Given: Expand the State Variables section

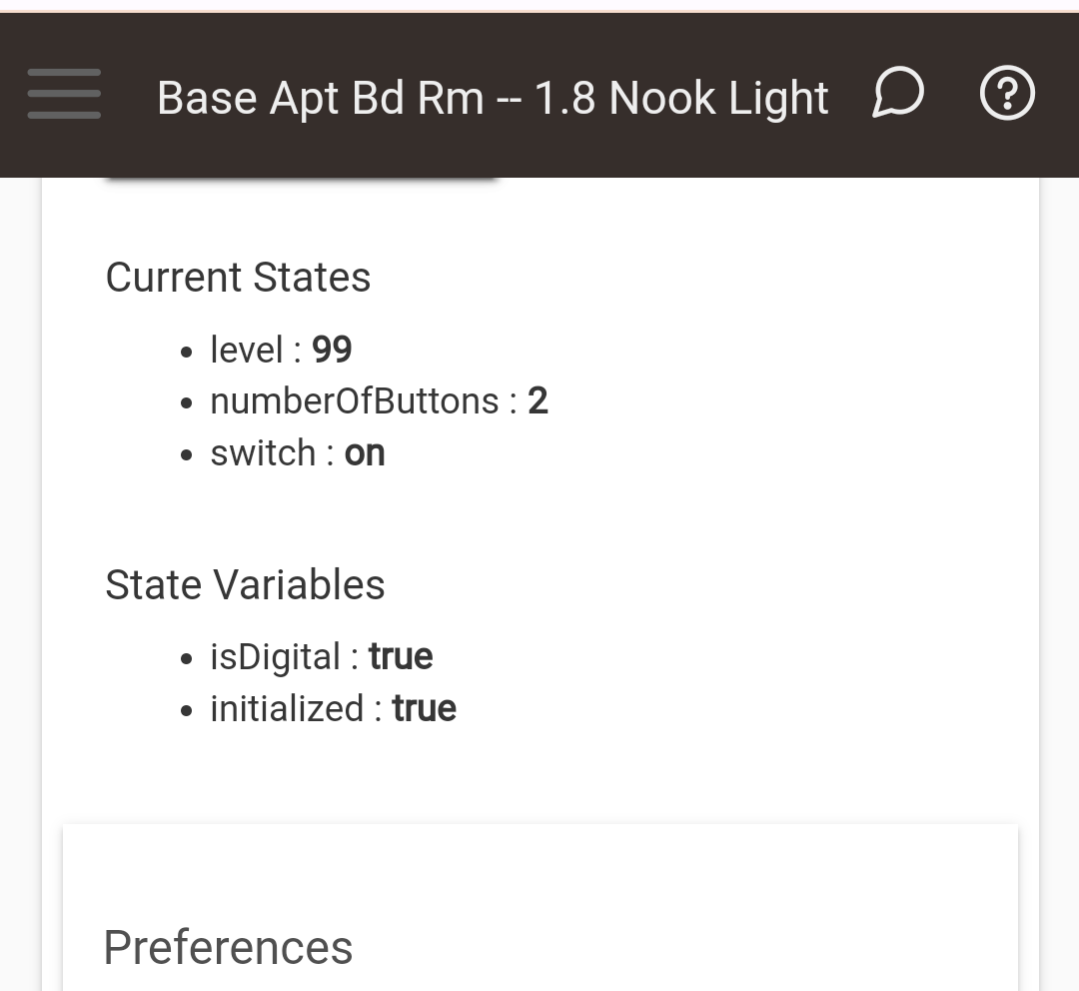Looking at the screenshot, I should pos(246,585).
